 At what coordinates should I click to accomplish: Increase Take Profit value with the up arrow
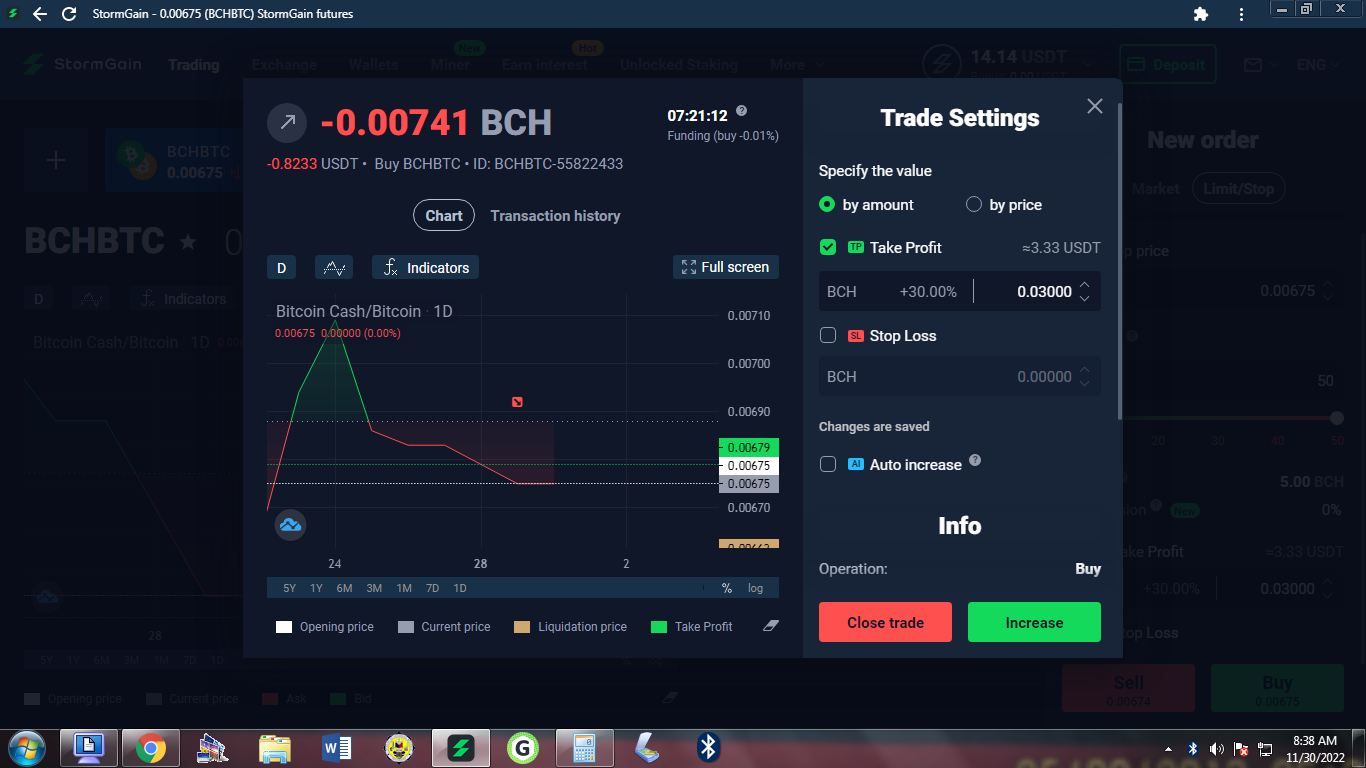click(1085, 286)
